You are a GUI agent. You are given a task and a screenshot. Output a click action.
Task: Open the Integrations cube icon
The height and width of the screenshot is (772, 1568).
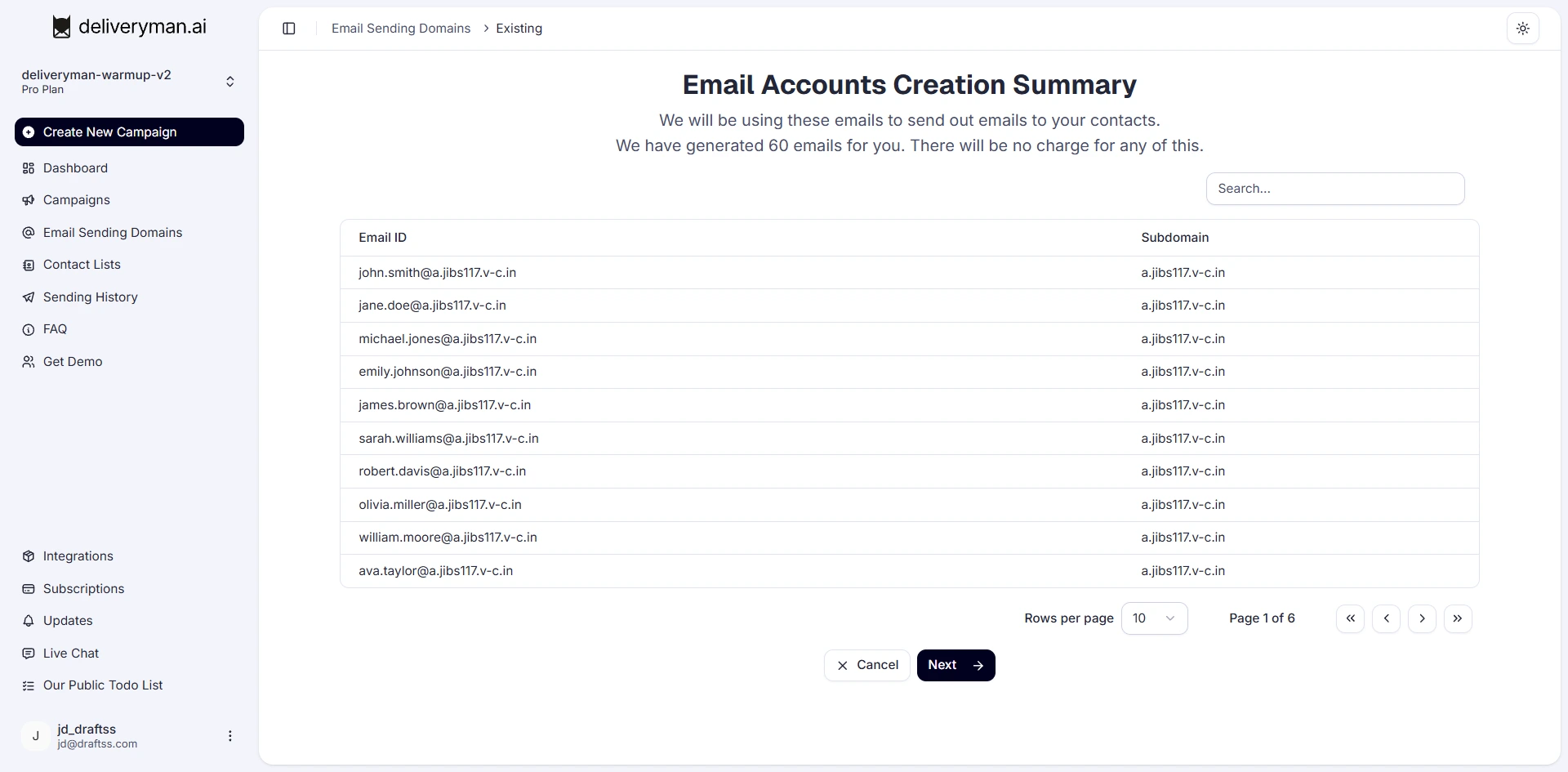click(29, 556)
